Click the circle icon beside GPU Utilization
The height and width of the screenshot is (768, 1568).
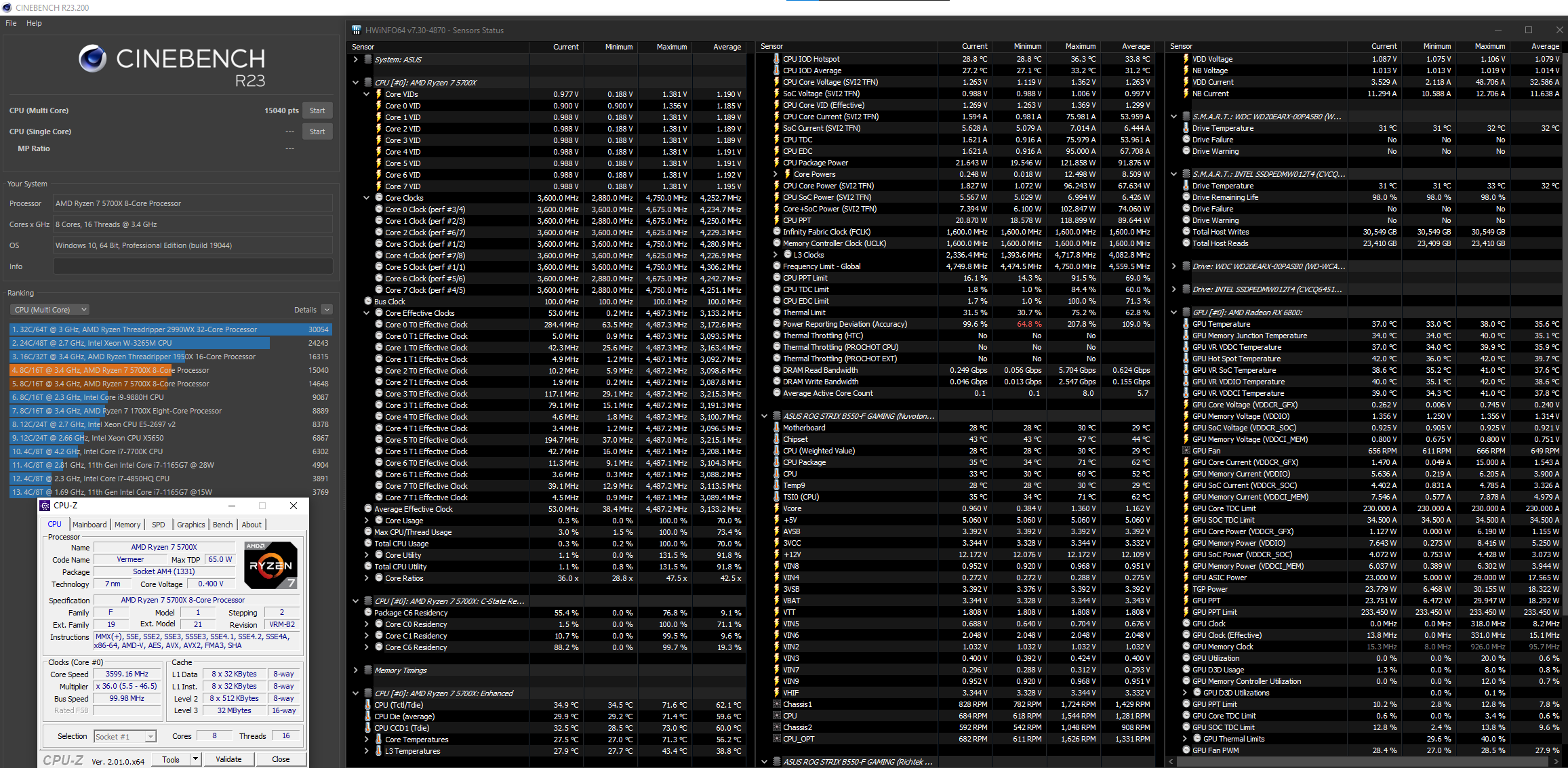click(1186, 658)
